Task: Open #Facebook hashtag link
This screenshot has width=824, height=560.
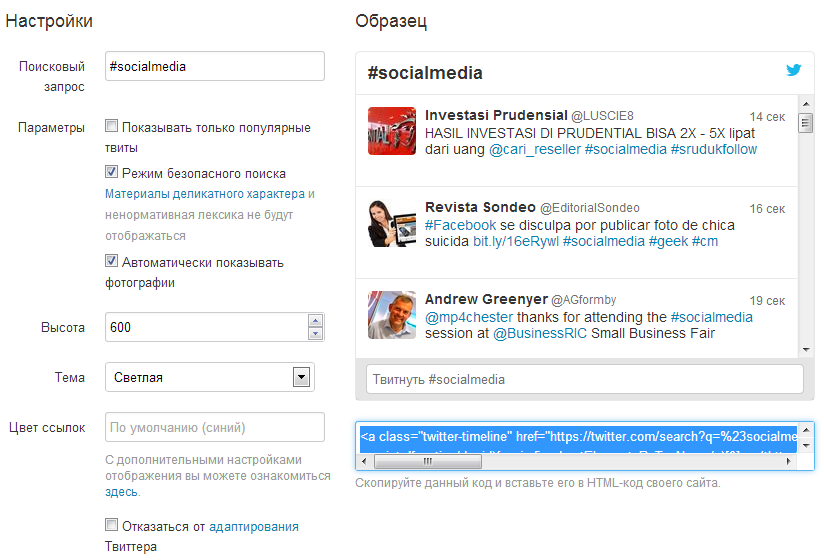Action: (460, 225)
